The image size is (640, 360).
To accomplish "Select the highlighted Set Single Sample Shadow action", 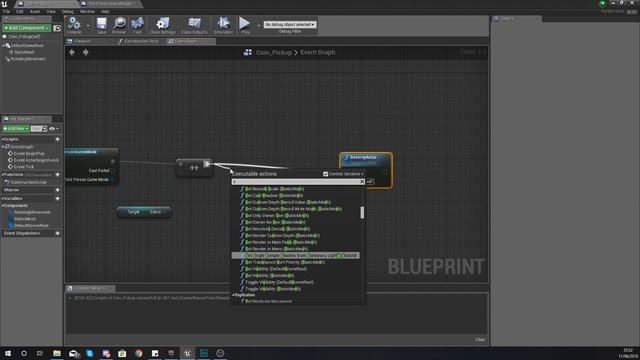I will click(296, 256).
